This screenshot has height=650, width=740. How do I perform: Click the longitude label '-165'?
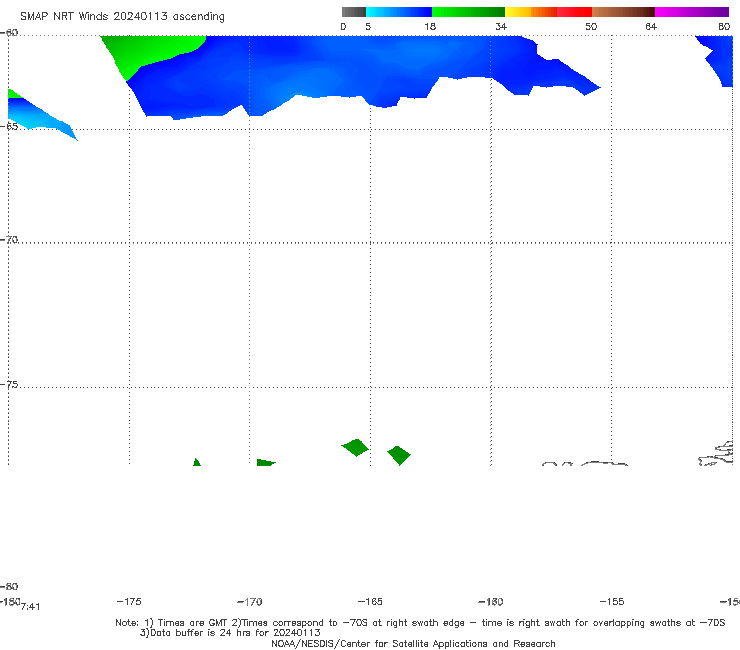pos(370,601)
